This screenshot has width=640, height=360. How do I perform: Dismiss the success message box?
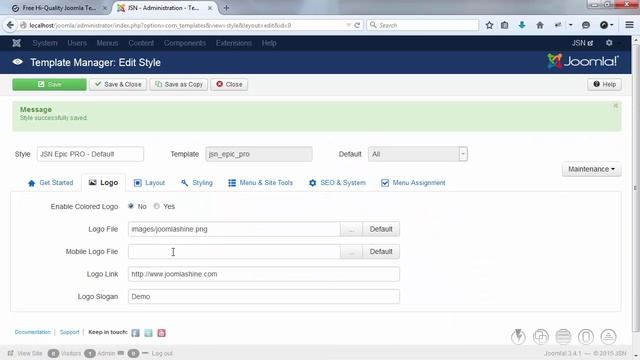(x=615, y=106)
